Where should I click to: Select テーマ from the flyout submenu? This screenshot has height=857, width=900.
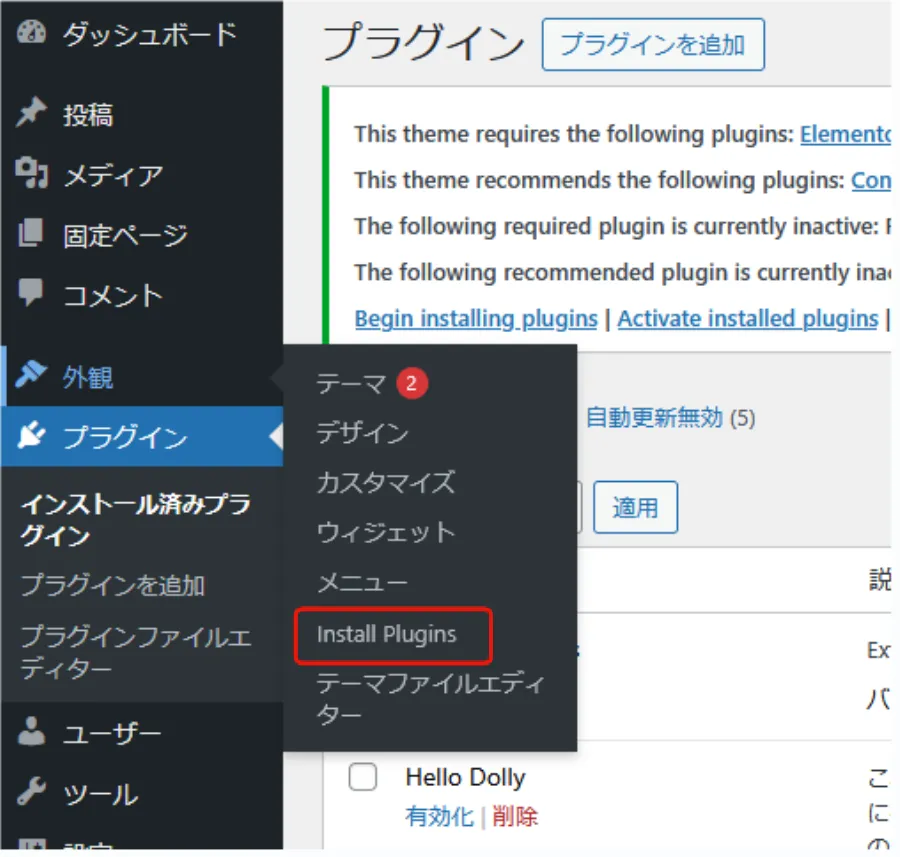pyautogui.click(x=351, y=384)
